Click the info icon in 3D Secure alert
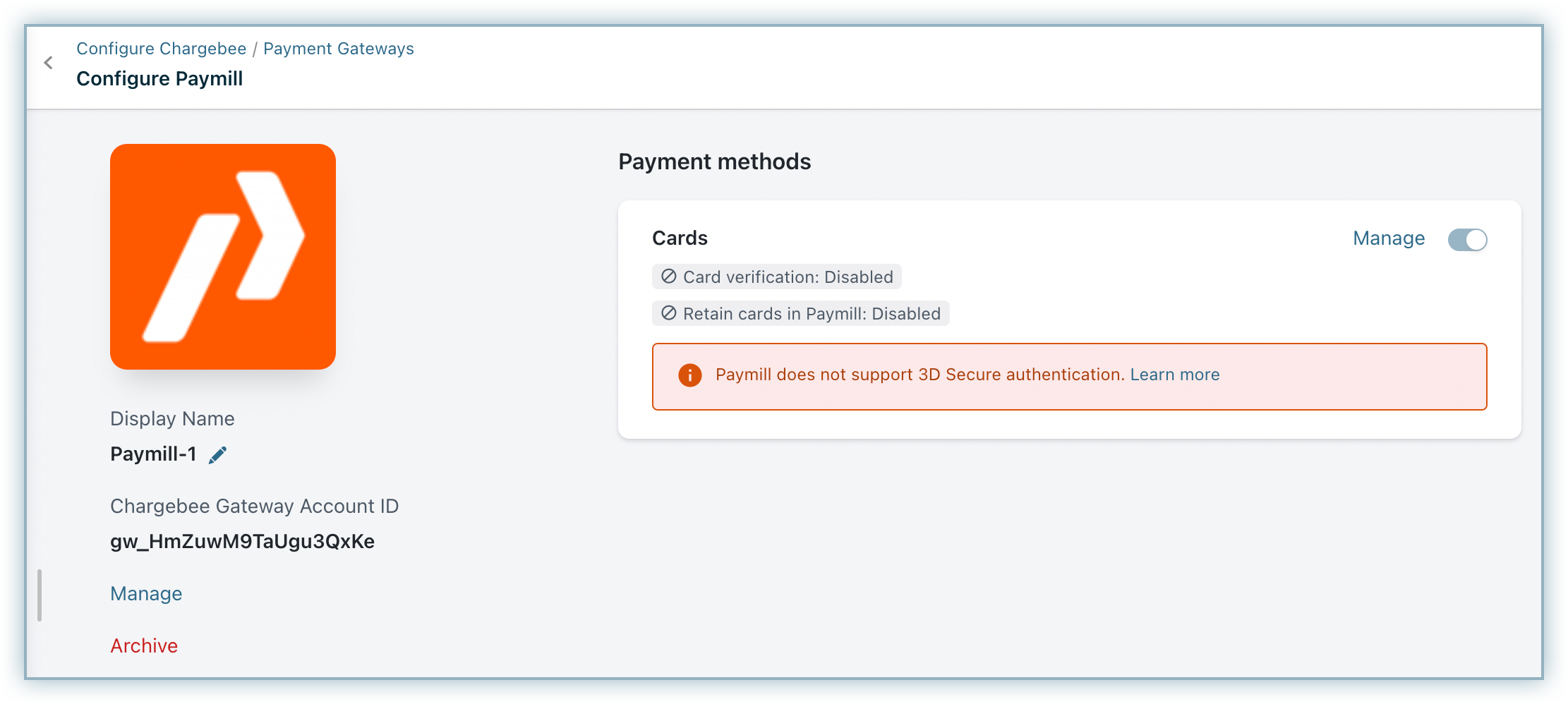 [689, 375]
